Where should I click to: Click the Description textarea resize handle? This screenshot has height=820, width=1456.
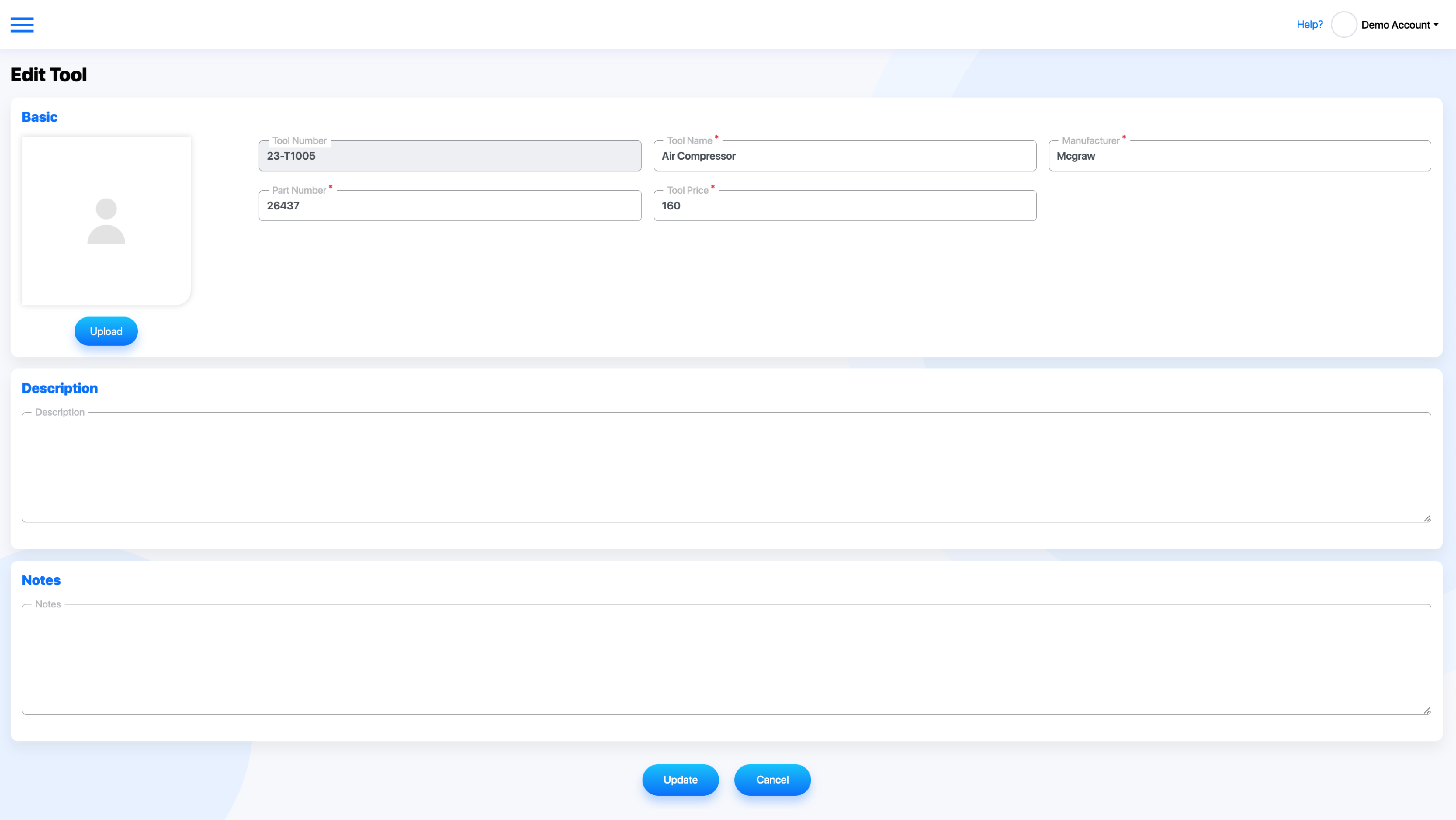pyautogui.click(x=1426, y=518)
